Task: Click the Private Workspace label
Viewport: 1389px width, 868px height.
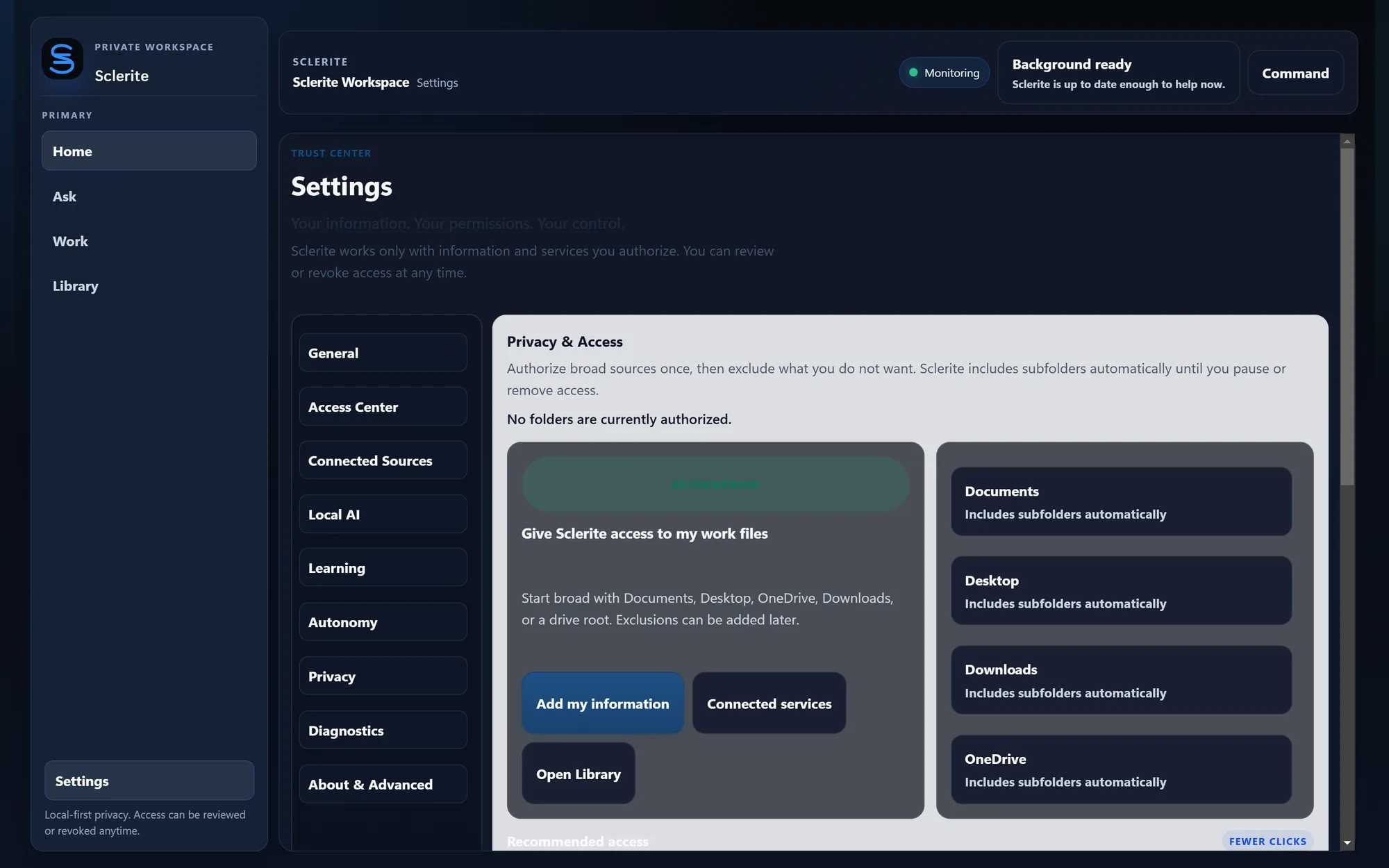Action: (154, 47)
